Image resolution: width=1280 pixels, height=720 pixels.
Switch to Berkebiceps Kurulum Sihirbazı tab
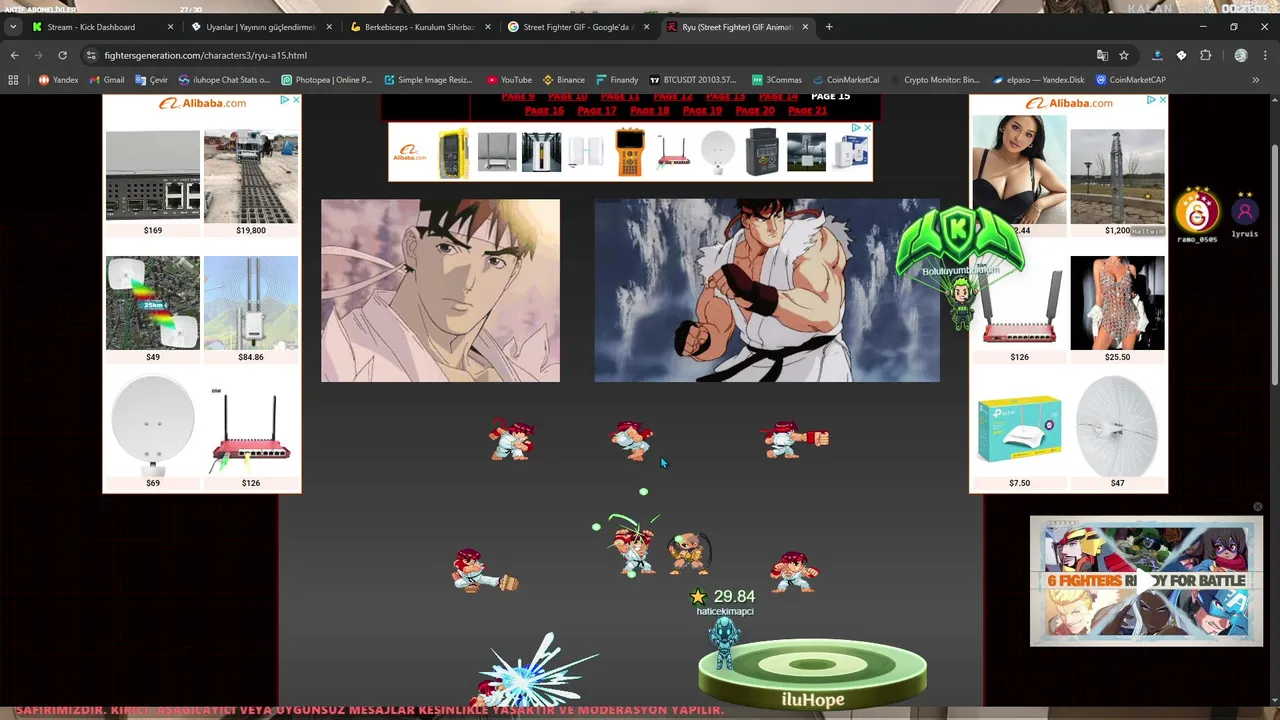click(x=420, y=27)
